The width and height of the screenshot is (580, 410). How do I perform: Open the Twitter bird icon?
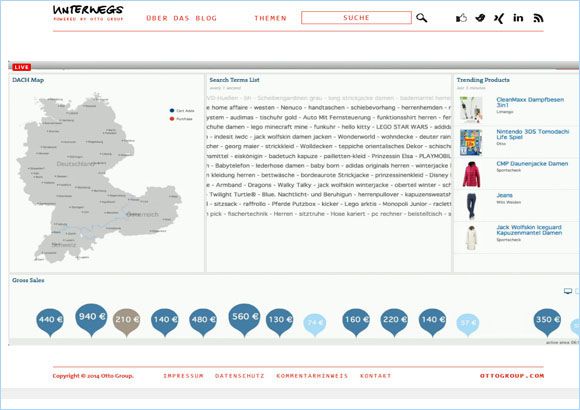tap(480, 18)
